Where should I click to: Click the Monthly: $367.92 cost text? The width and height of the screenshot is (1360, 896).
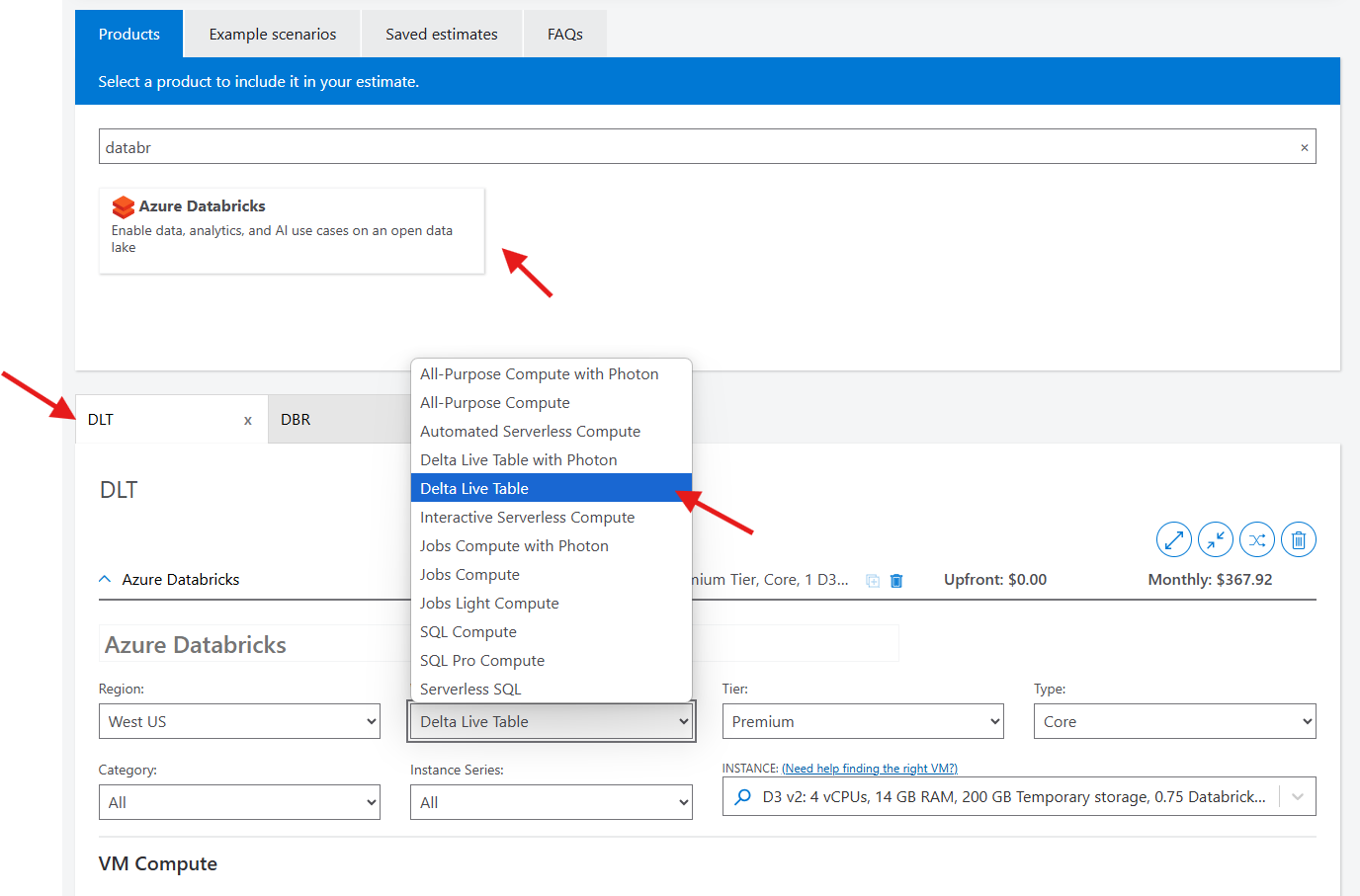pos(1210,580)
